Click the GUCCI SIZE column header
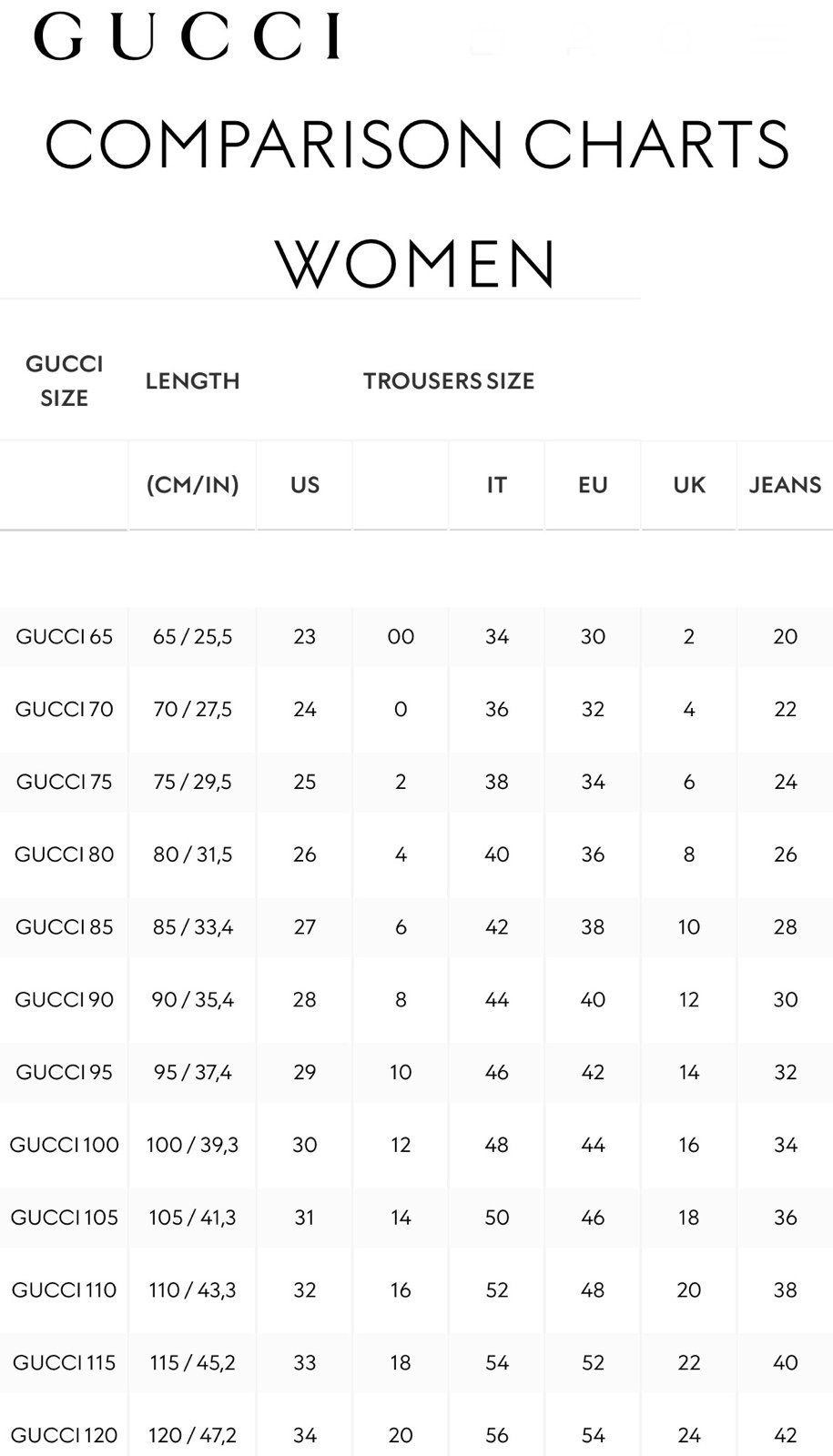This screenshot has height=1456, width=833. click(64, 380)
